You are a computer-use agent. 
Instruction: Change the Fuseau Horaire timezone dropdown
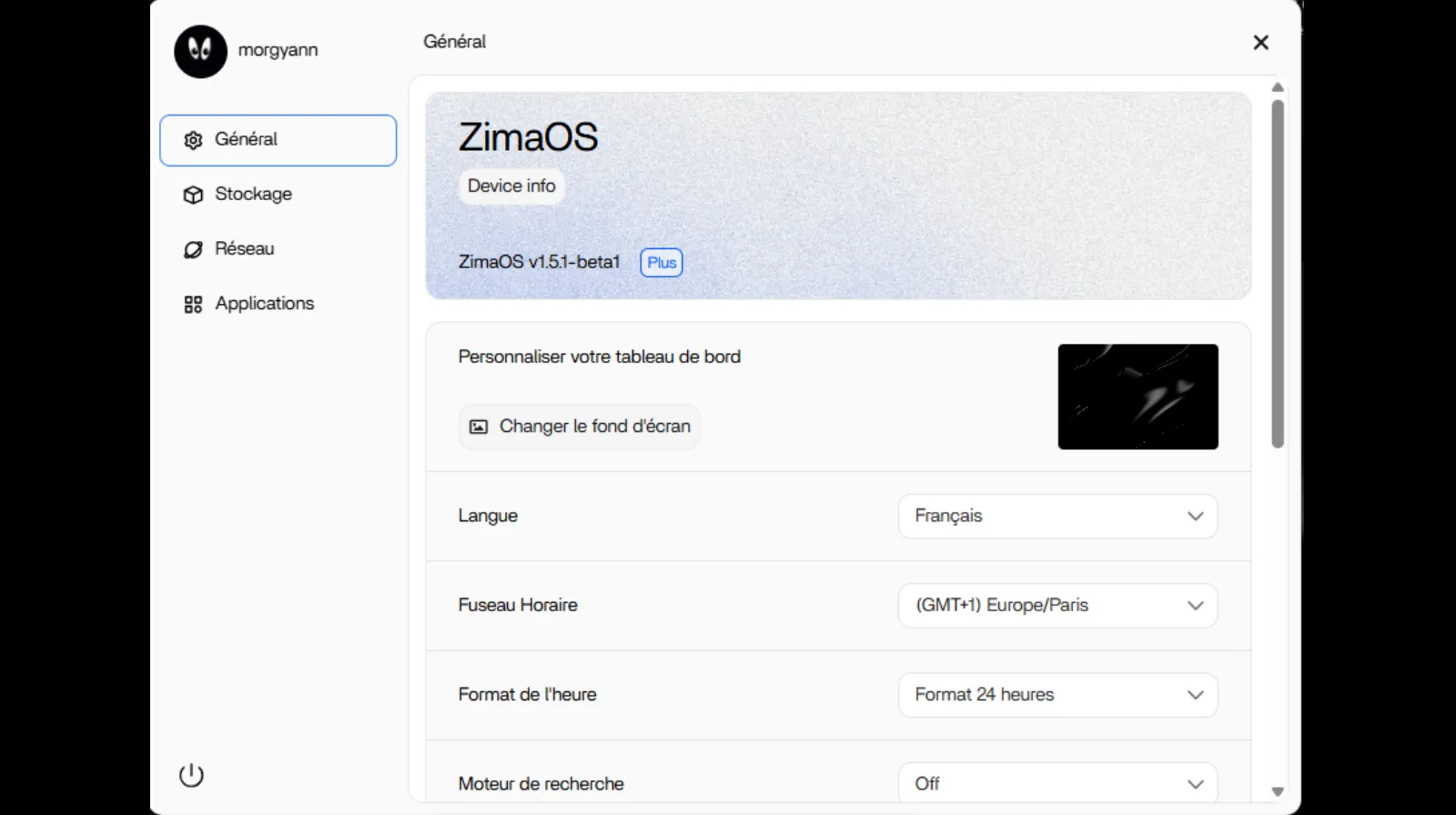point(1057,605)
